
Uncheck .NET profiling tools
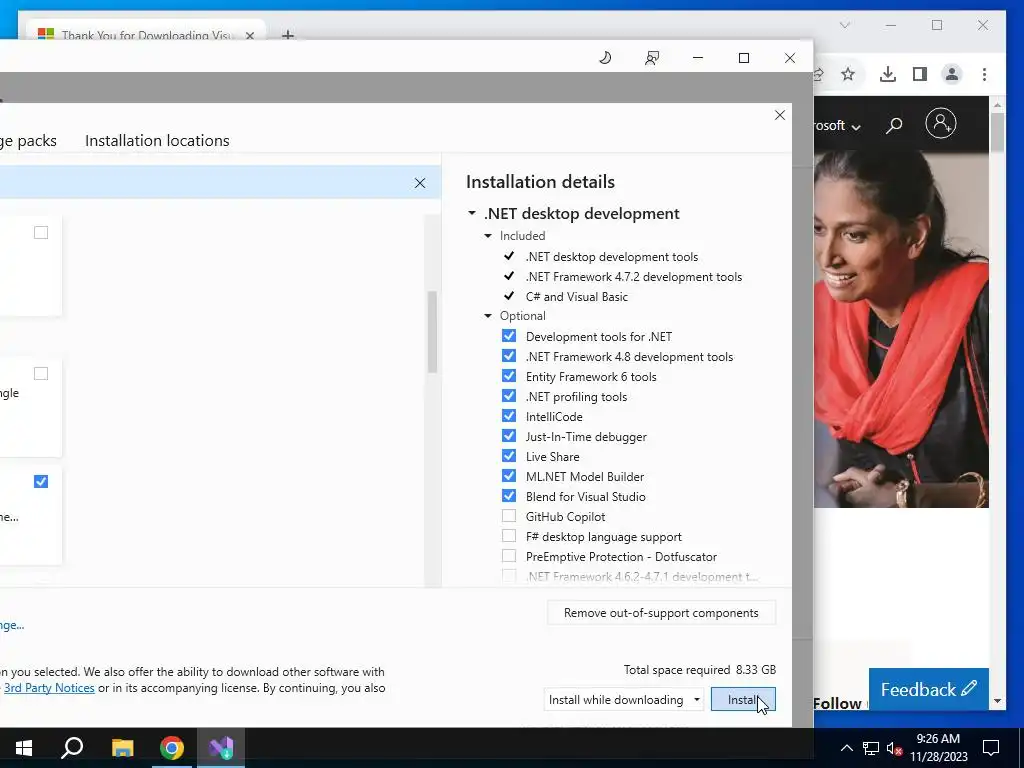tap(509, 396)
